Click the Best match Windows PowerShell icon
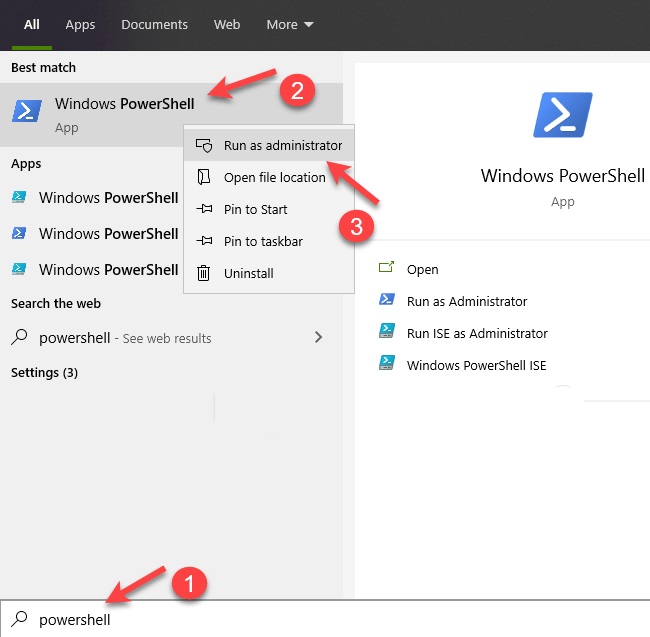Screen dimensions: 650x637 27,111
